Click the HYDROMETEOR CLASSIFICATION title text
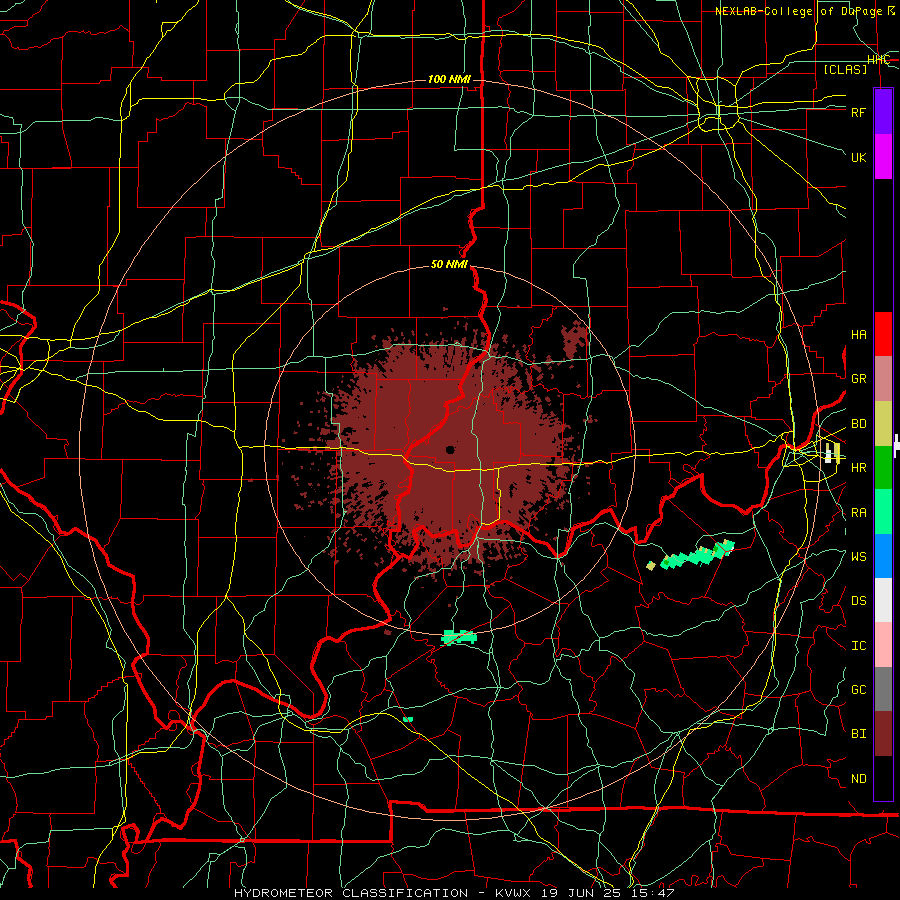Image resolution: width=900 pixels, height=900 pixels. [351, 893]
